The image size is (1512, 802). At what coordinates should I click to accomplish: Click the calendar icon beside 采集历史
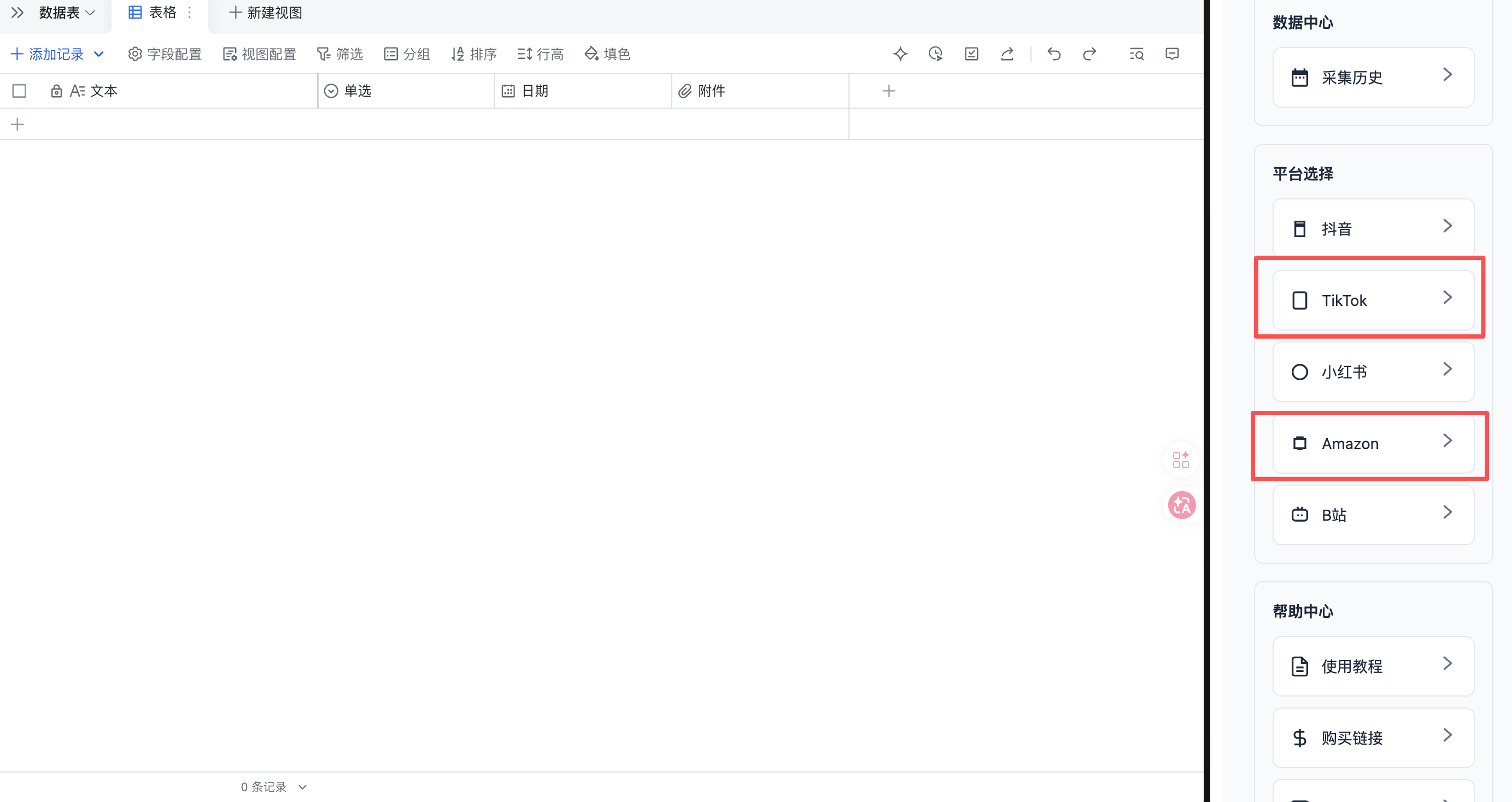[x=1299, y=78]
